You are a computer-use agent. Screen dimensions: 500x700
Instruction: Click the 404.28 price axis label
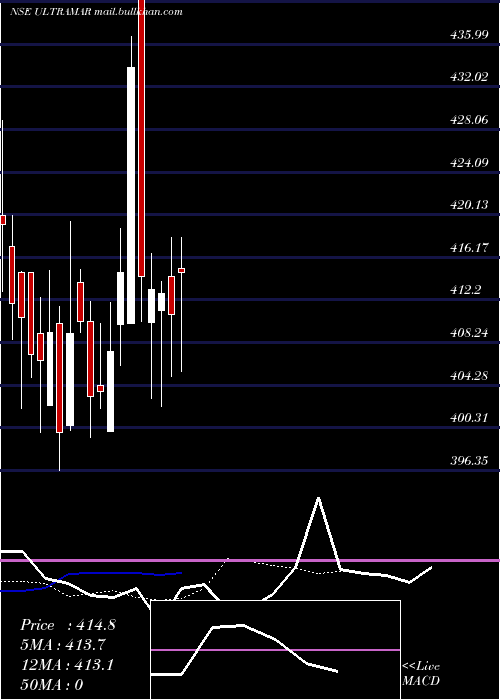pos(469,375)
